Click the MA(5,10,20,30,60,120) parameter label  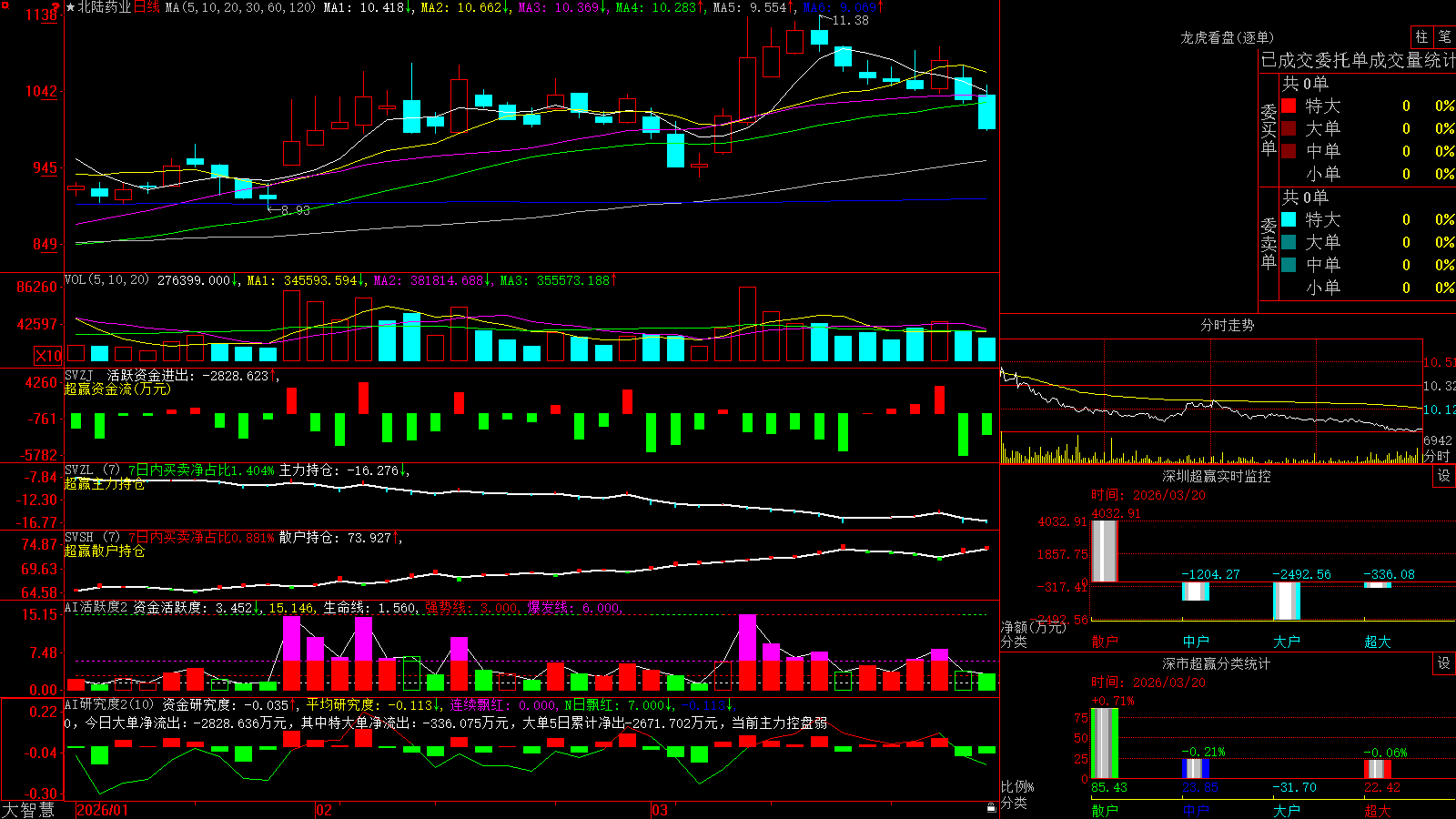coord(241,7)
